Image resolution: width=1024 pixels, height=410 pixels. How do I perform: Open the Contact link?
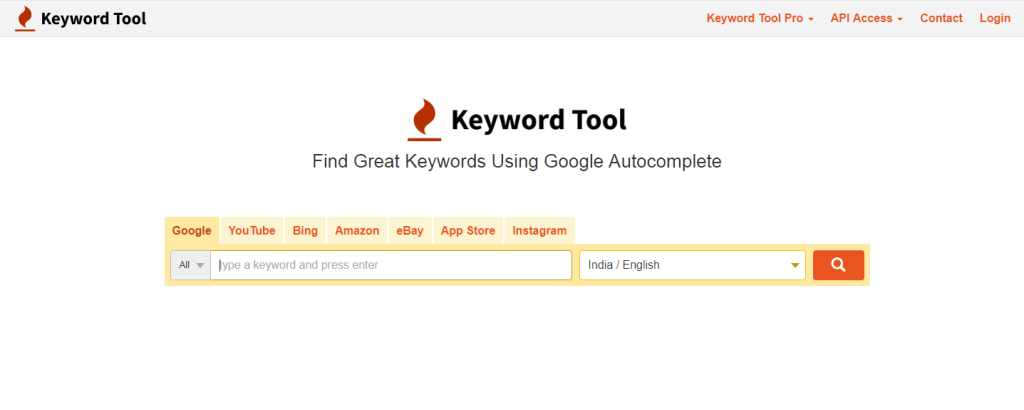click(x=941, y=18)
